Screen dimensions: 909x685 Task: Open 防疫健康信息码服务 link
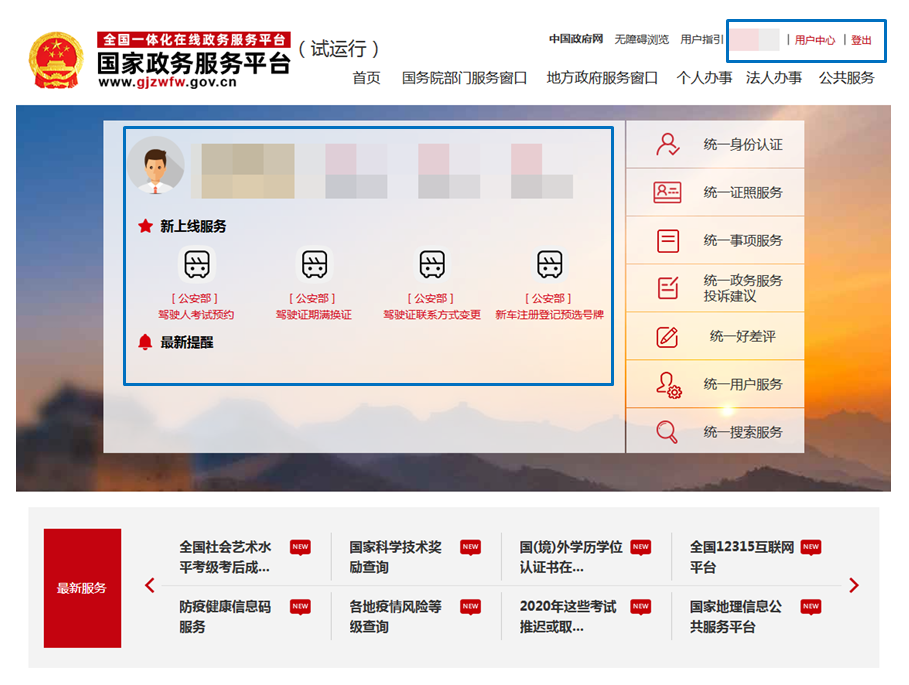[x=226, y=616]
